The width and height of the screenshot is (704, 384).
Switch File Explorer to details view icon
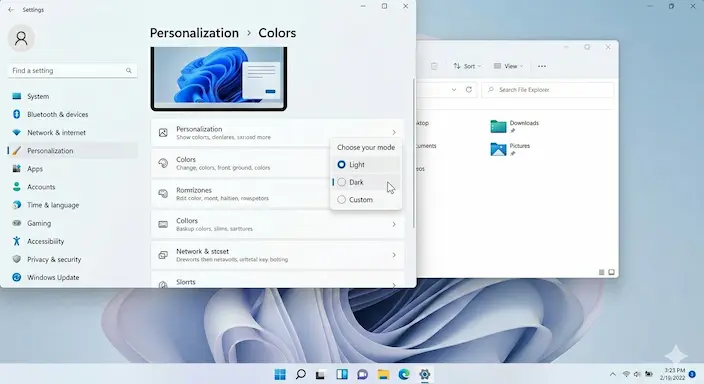coord(601,272)
